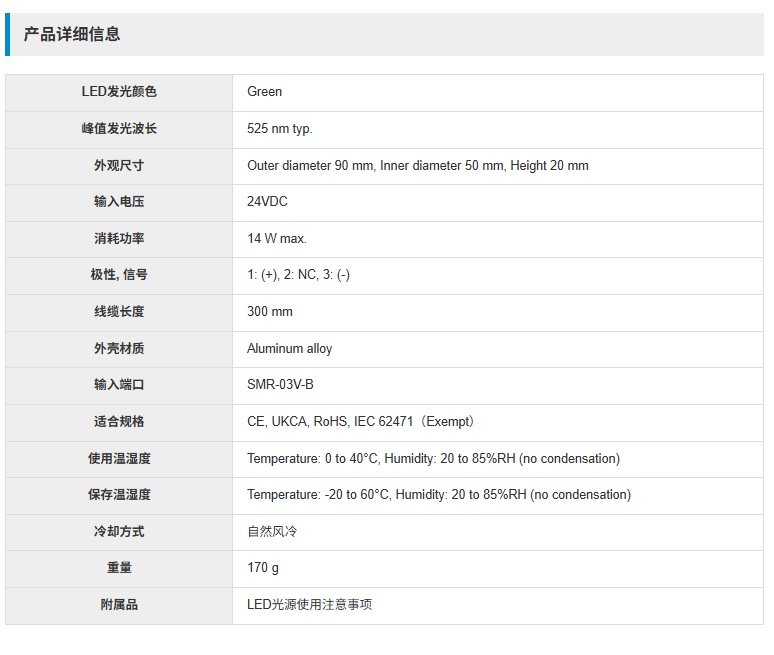This screenshot has width=774, height=655.
Task: Click the Aluminum alloy value
Action: coord(289,349)
